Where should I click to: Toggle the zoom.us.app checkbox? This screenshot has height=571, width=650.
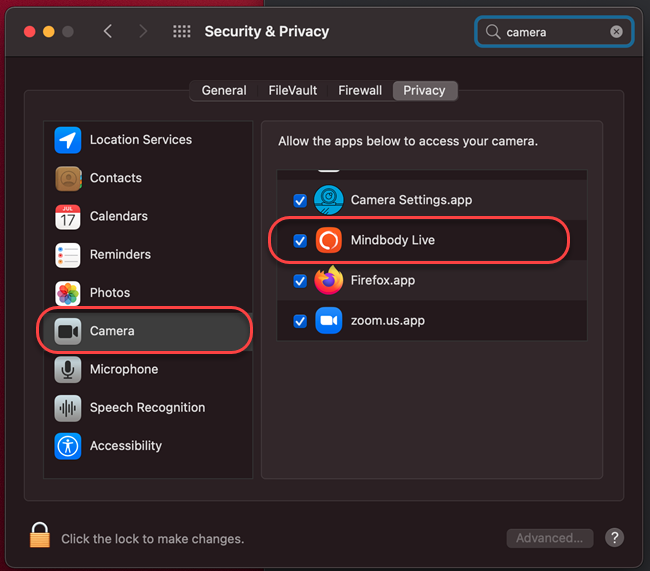click(300, 321)
